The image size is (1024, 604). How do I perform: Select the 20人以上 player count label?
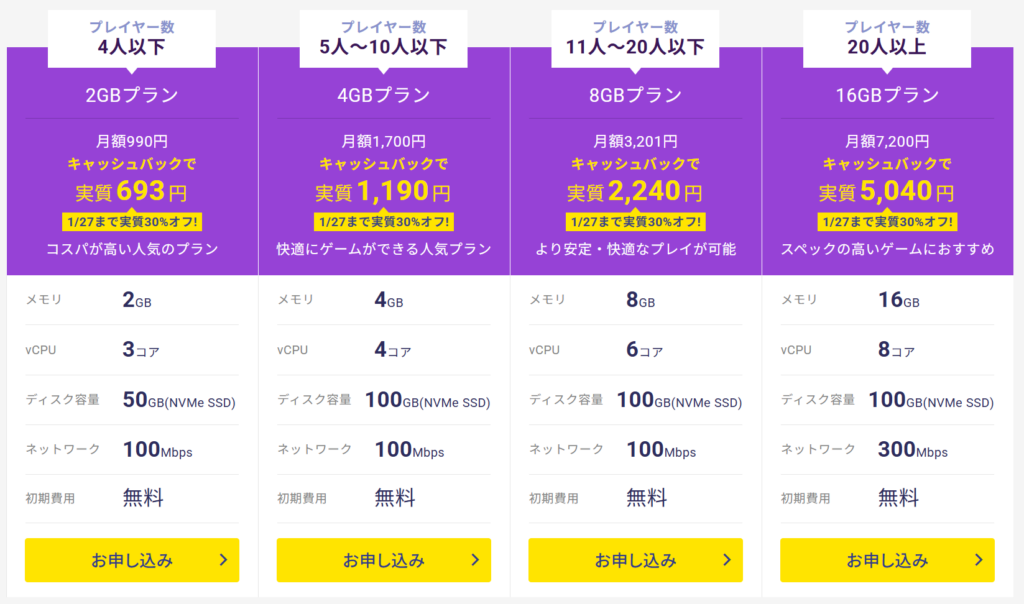coord(888,46)
